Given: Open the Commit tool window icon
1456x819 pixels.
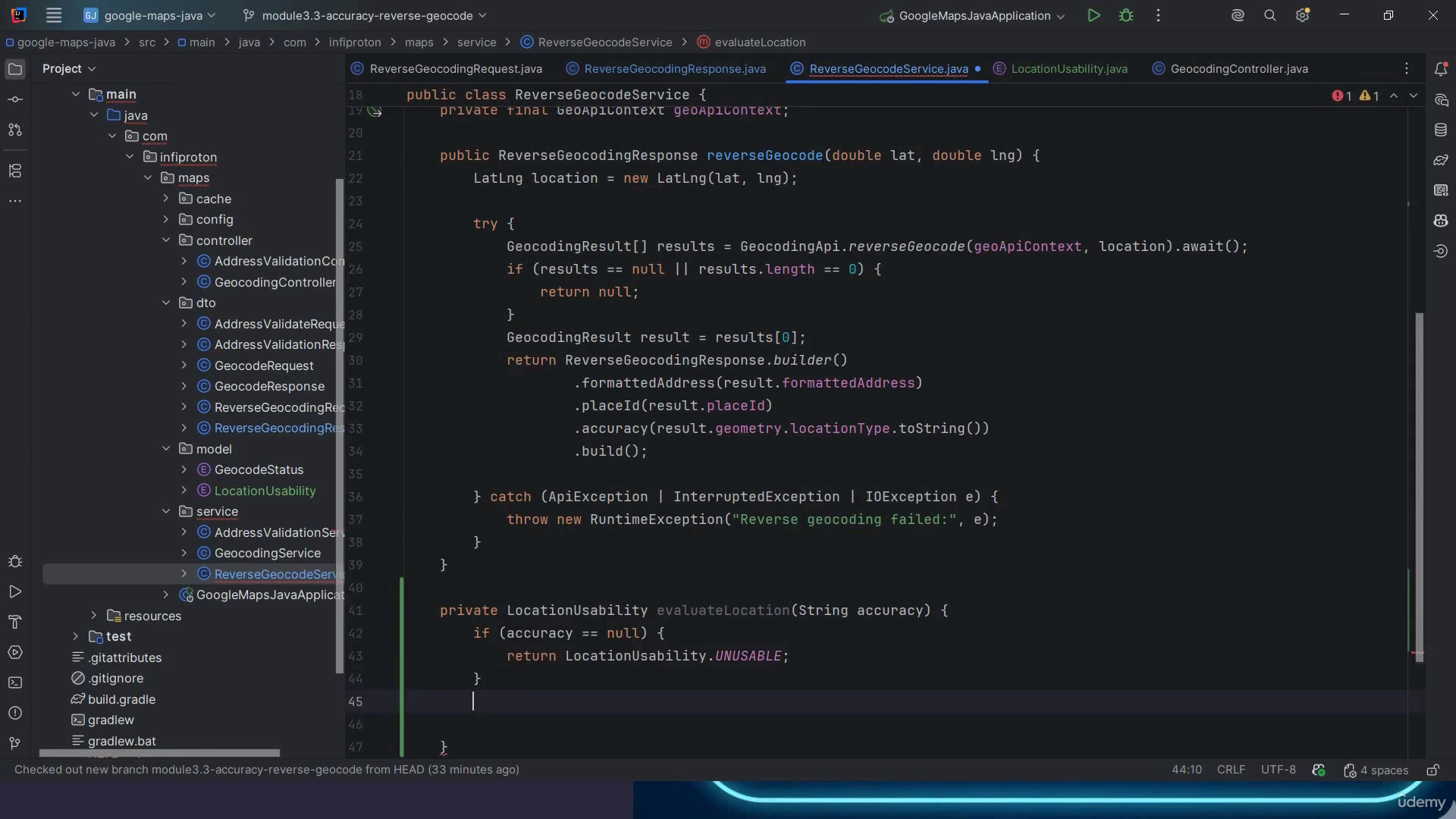Looking at the screenshot, I should [x=15, y=99].
